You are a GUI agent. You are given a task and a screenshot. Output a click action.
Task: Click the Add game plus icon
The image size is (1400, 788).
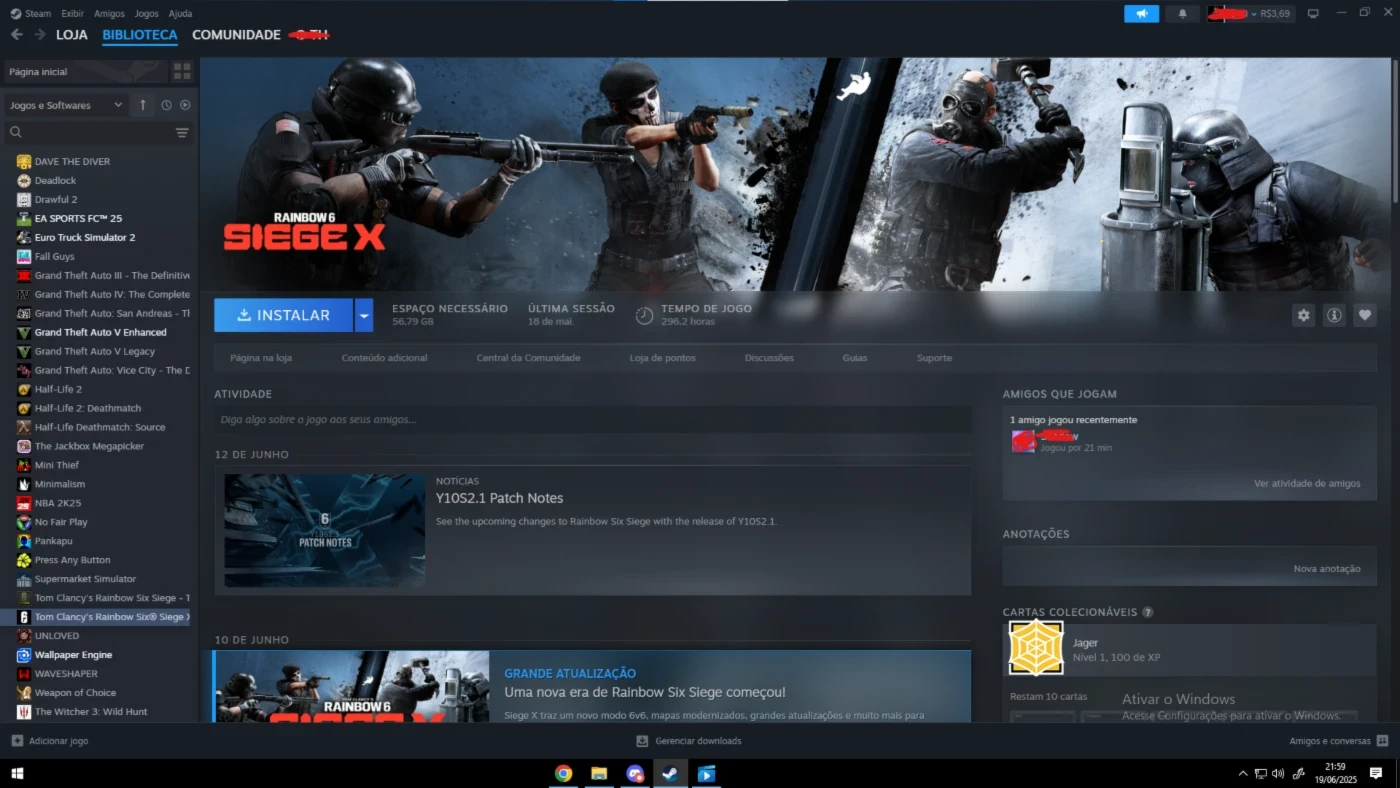coord(17,741)
